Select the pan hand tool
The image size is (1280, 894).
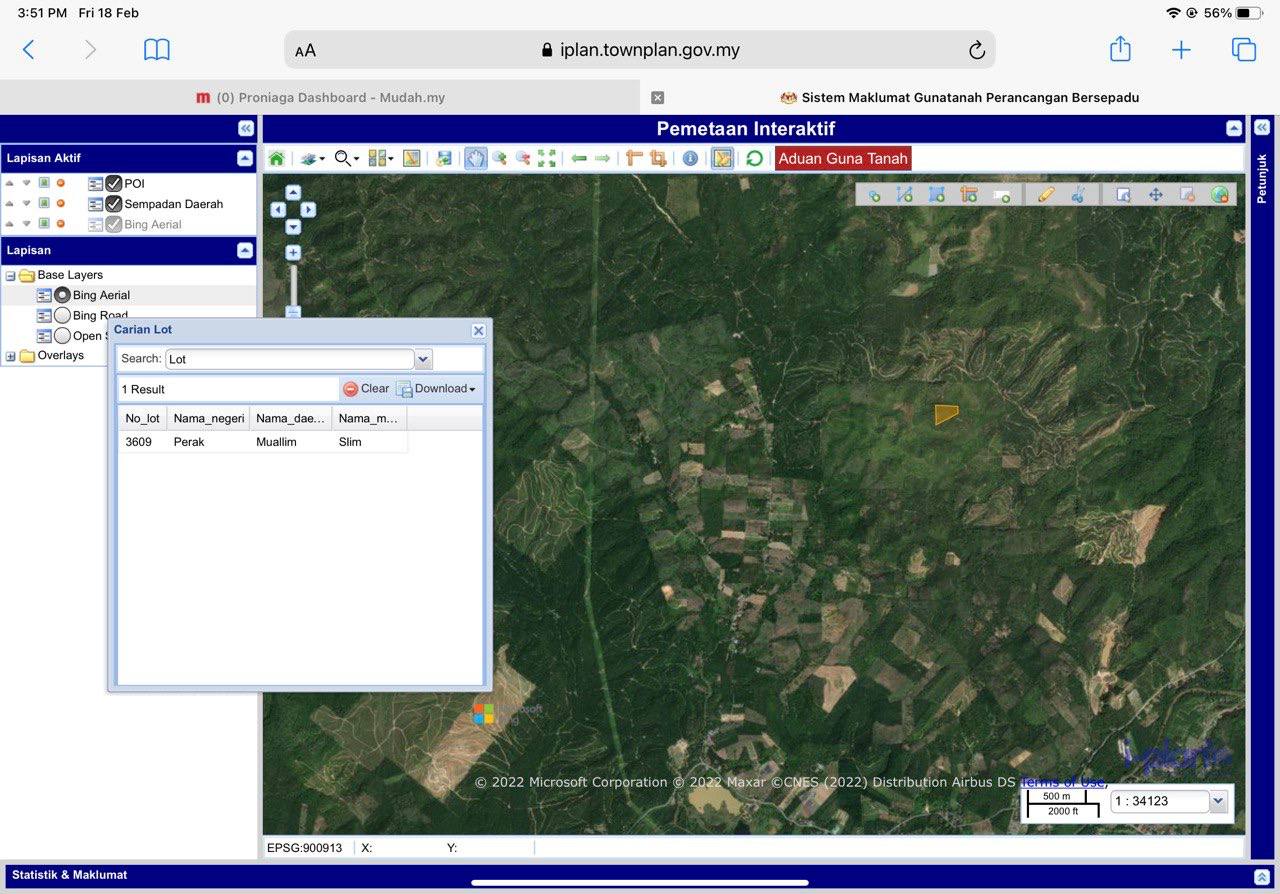[x=475, y=158]
